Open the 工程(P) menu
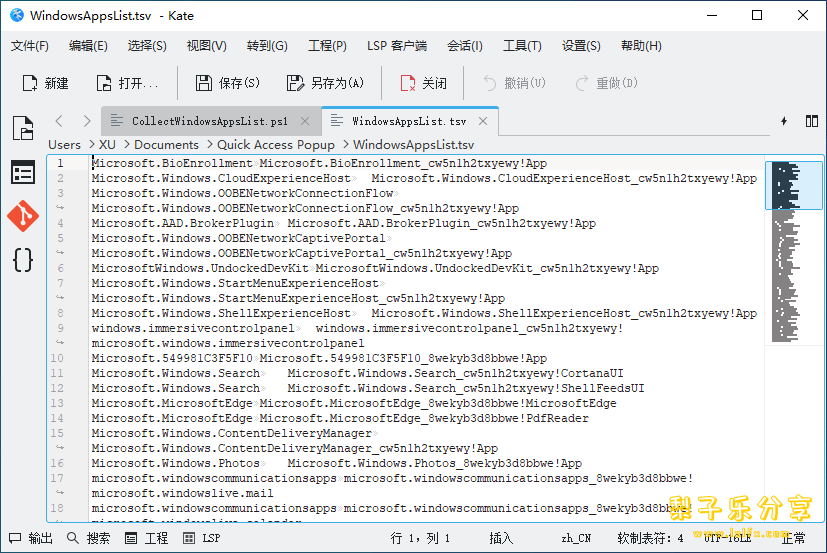Viewport: 827px width, 553px height. coord(327,46)
